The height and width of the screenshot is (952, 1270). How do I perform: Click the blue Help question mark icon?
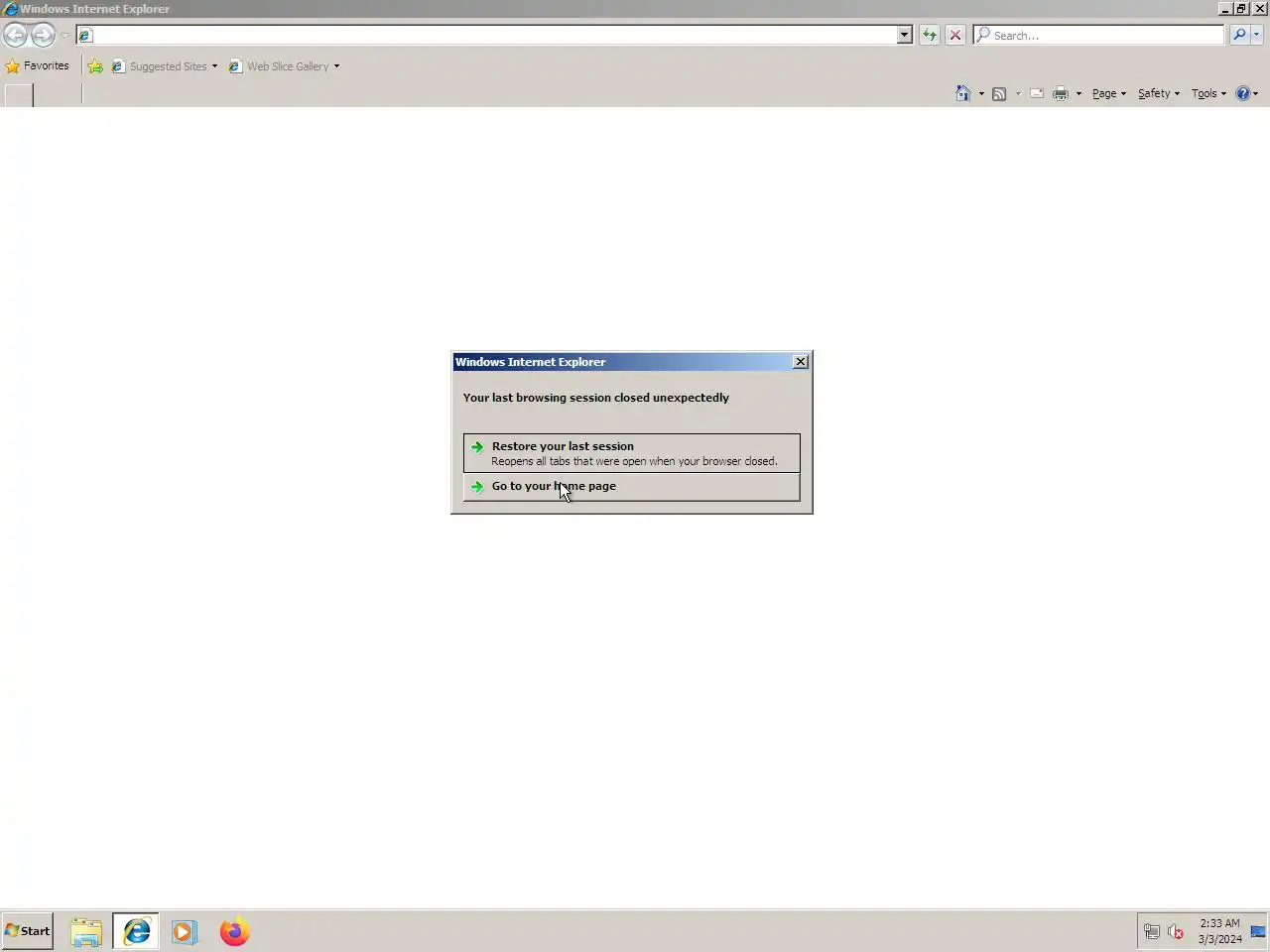pos(1243,94)
